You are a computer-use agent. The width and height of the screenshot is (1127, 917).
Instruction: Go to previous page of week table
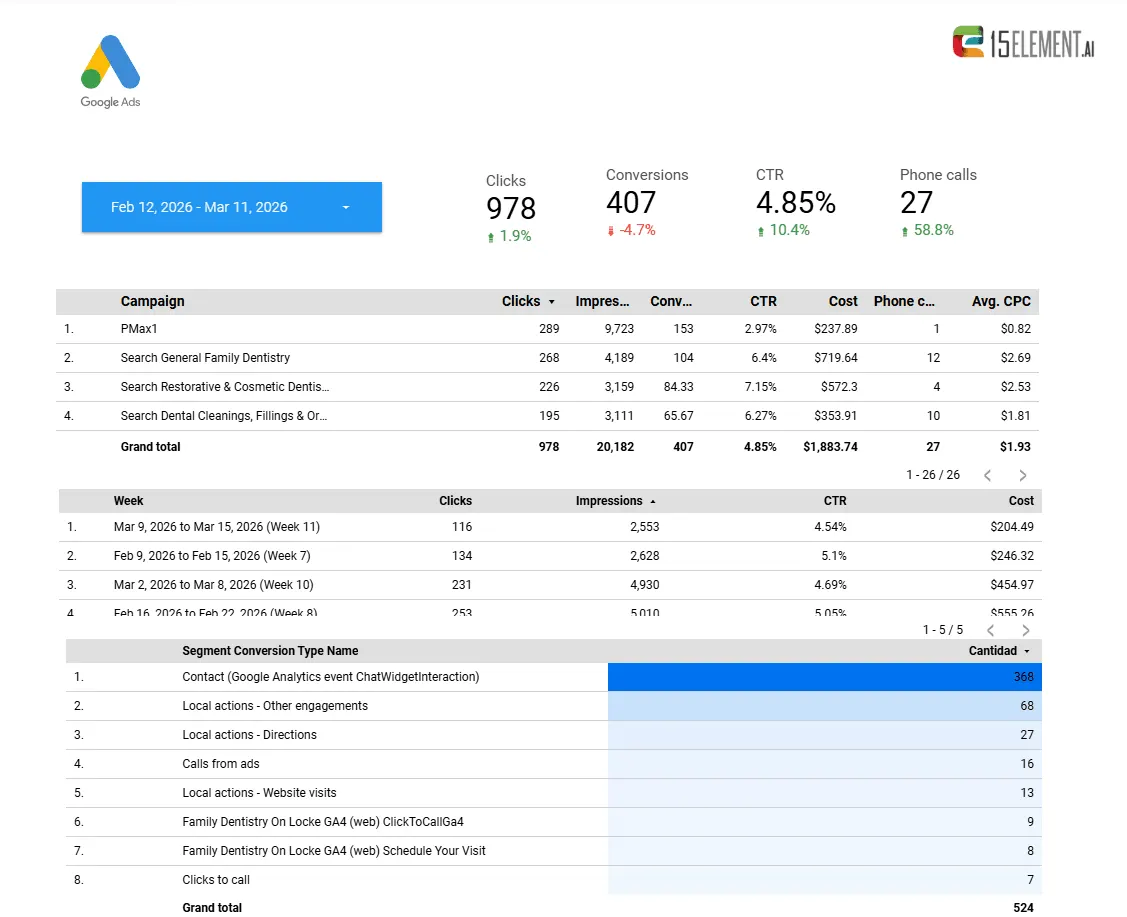990,630
